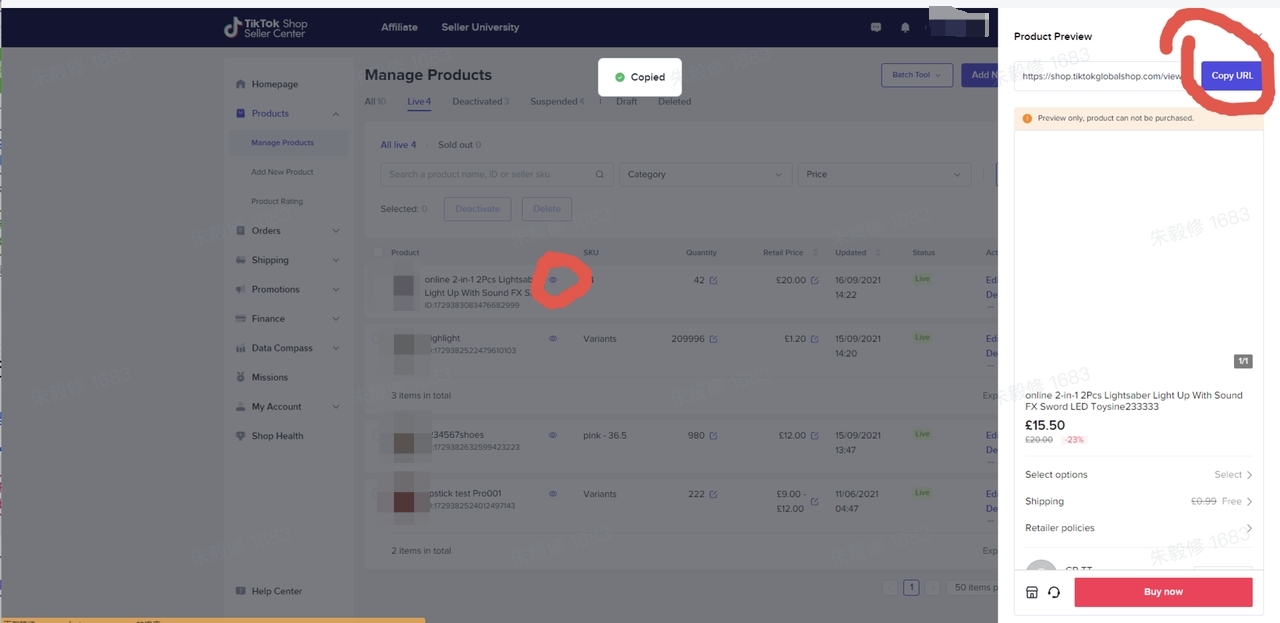Preview the 234567shoes product via eye icon
1280x623 pixels.
553,435
